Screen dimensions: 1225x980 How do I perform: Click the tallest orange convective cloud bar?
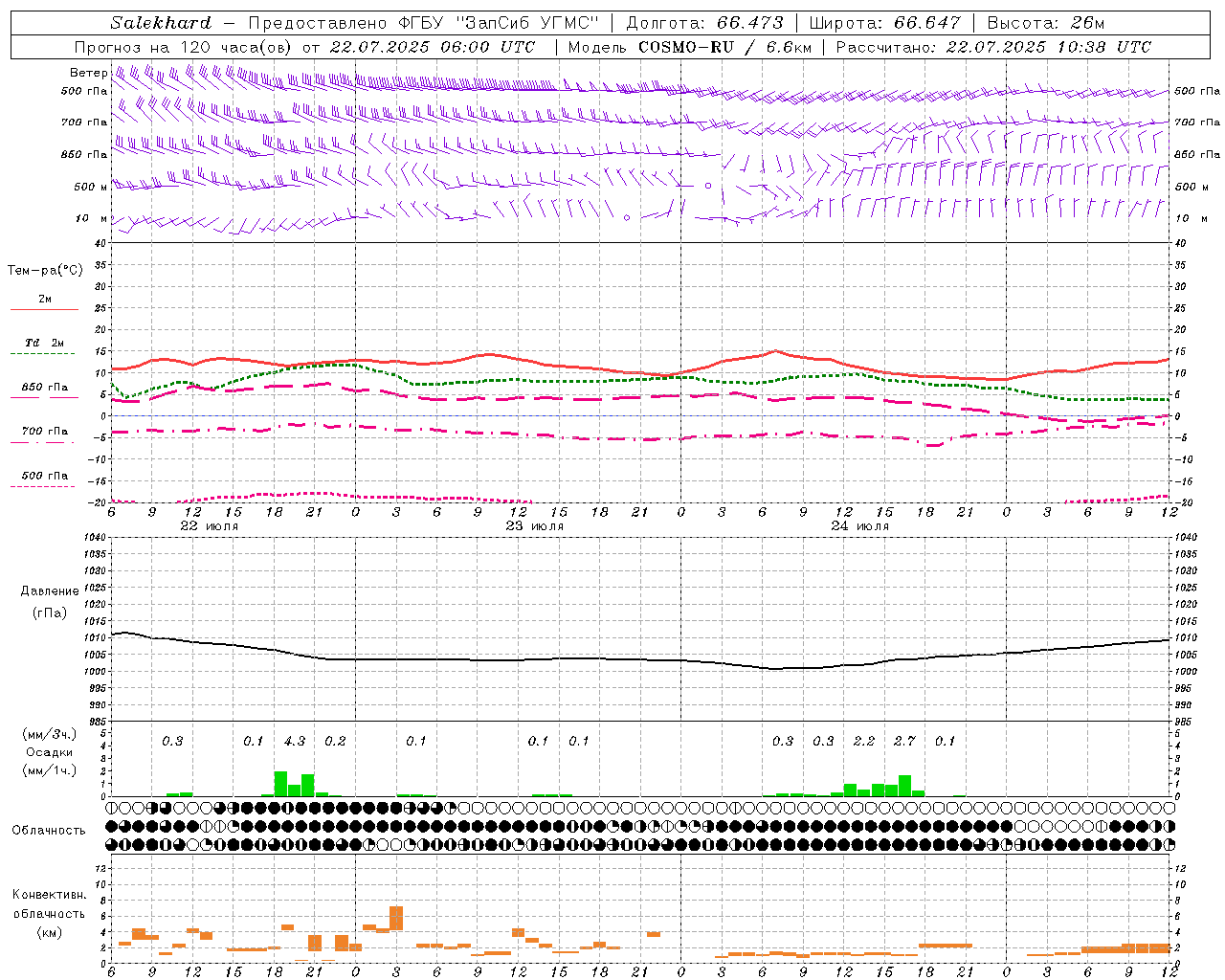click(x=396, y=918)
